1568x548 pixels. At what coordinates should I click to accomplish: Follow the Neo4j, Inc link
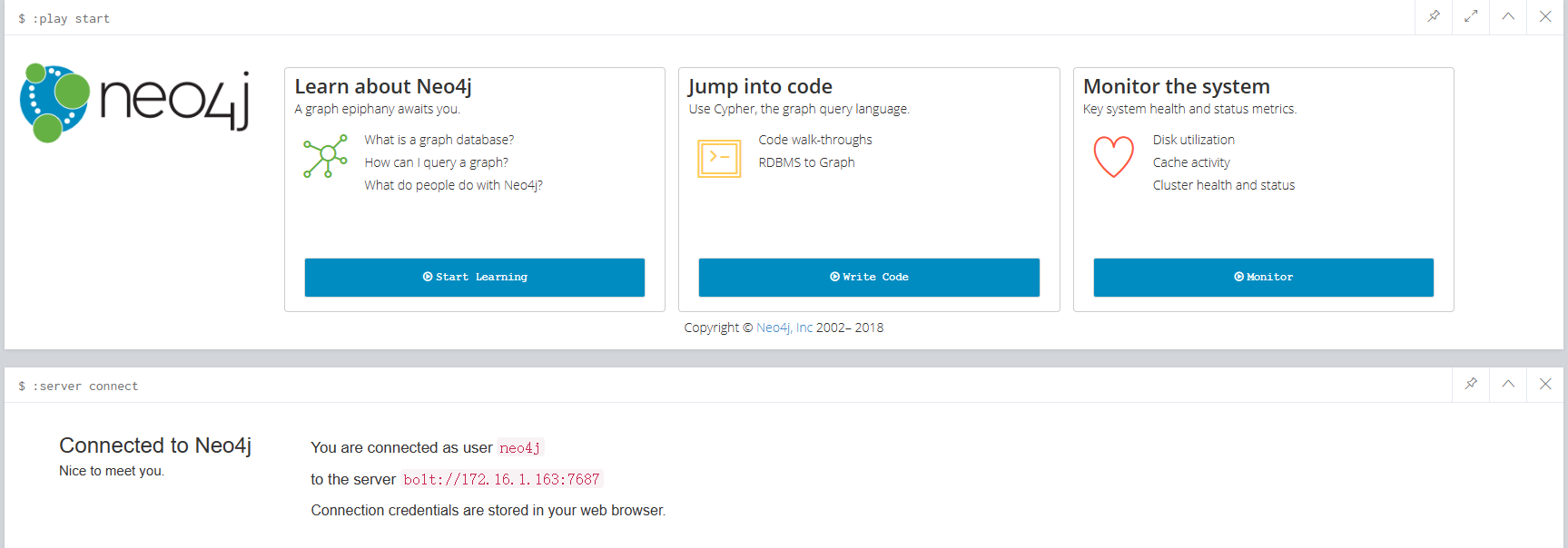784,328
